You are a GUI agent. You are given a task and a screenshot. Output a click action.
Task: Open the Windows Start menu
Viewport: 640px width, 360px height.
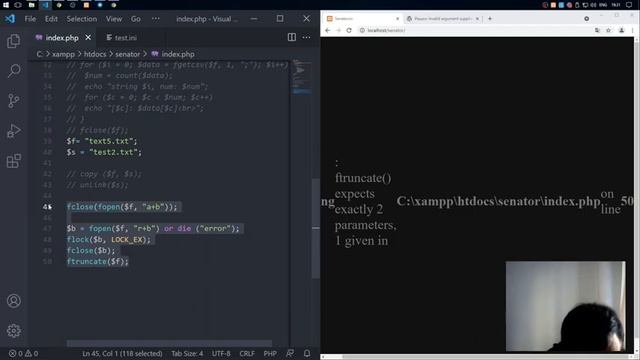(x=5, y=5)
